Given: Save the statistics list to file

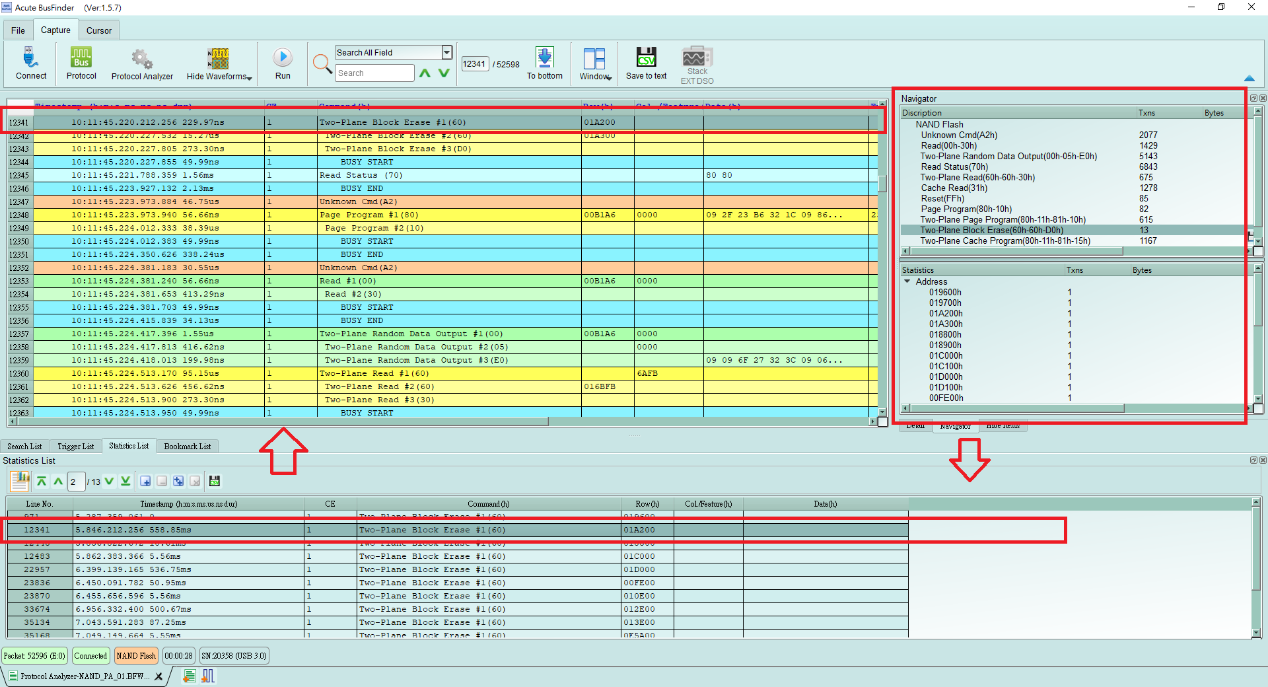Looking at the screenshot, I should [214, 481].
